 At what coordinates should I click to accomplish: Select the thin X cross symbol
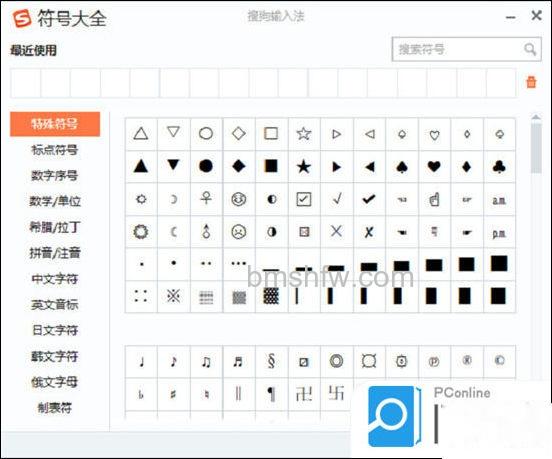pyautogui.click(x=336, y=231)
